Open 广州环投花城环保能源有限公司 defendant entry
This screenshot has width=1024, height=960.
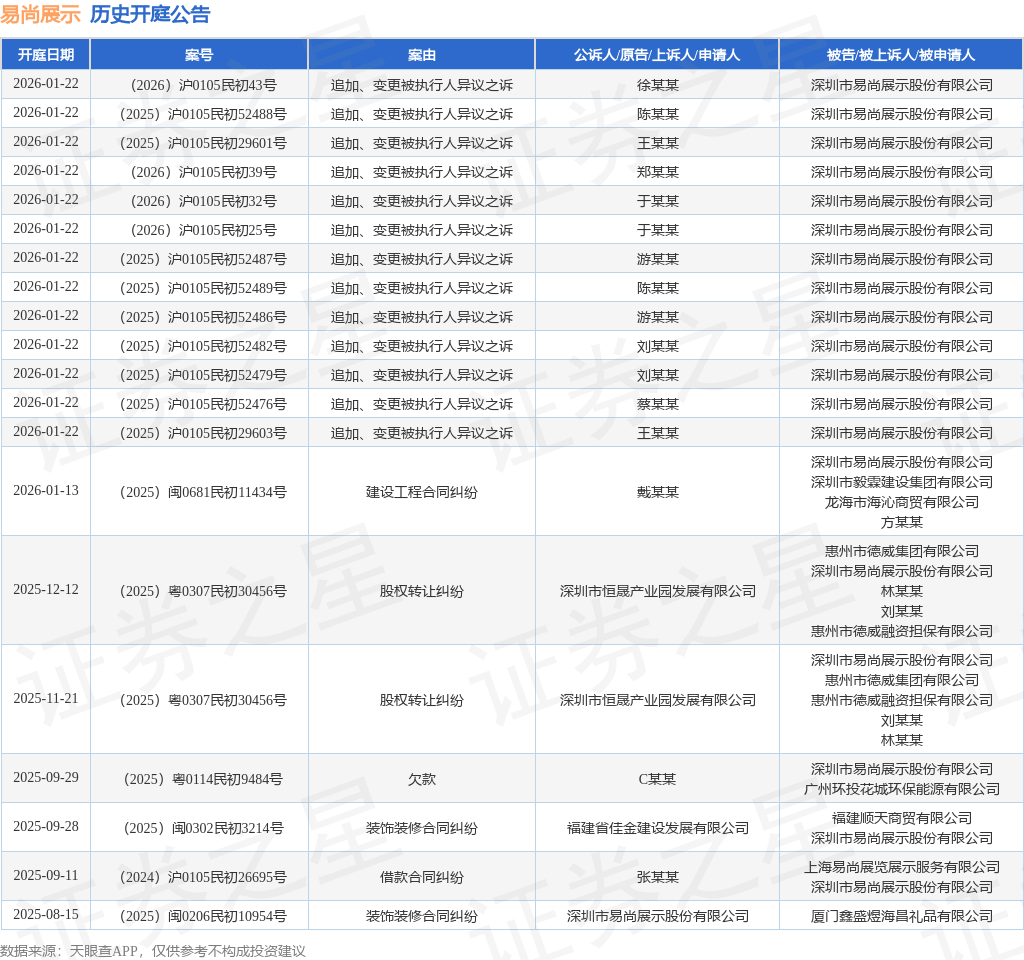901,789
